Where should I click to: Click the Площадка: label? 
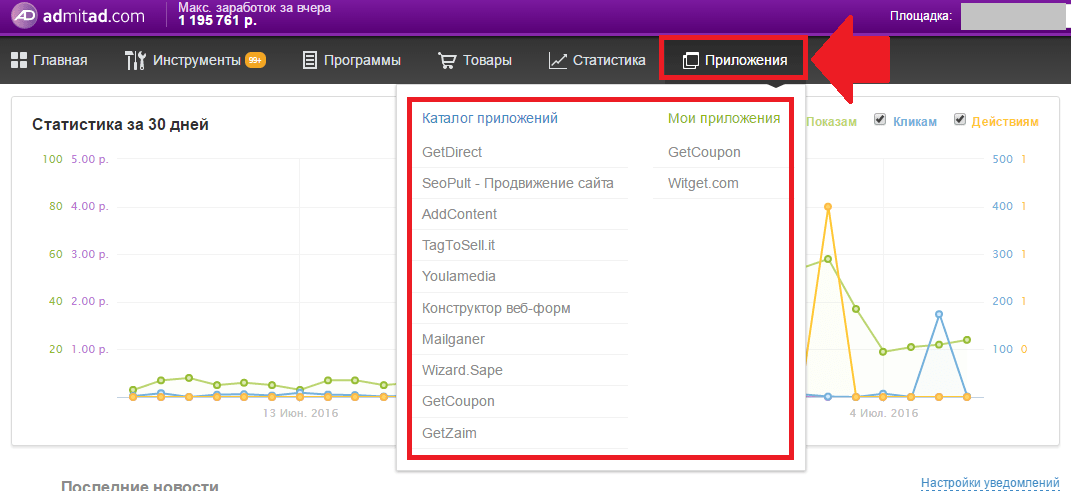tap(921, 16)
